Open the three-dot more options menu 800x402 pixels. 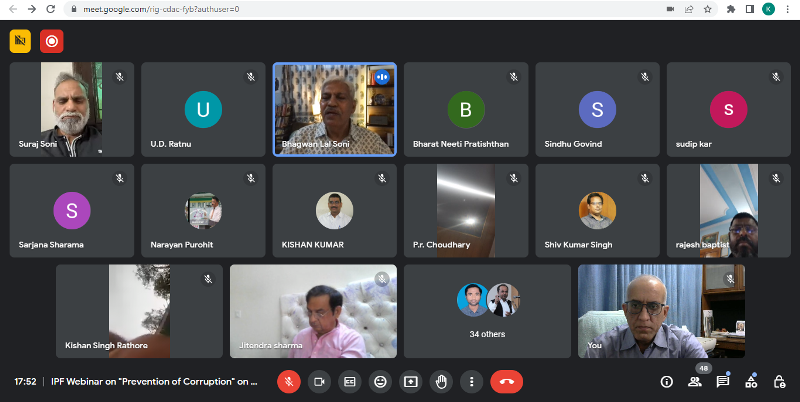[x=472, y=381]
